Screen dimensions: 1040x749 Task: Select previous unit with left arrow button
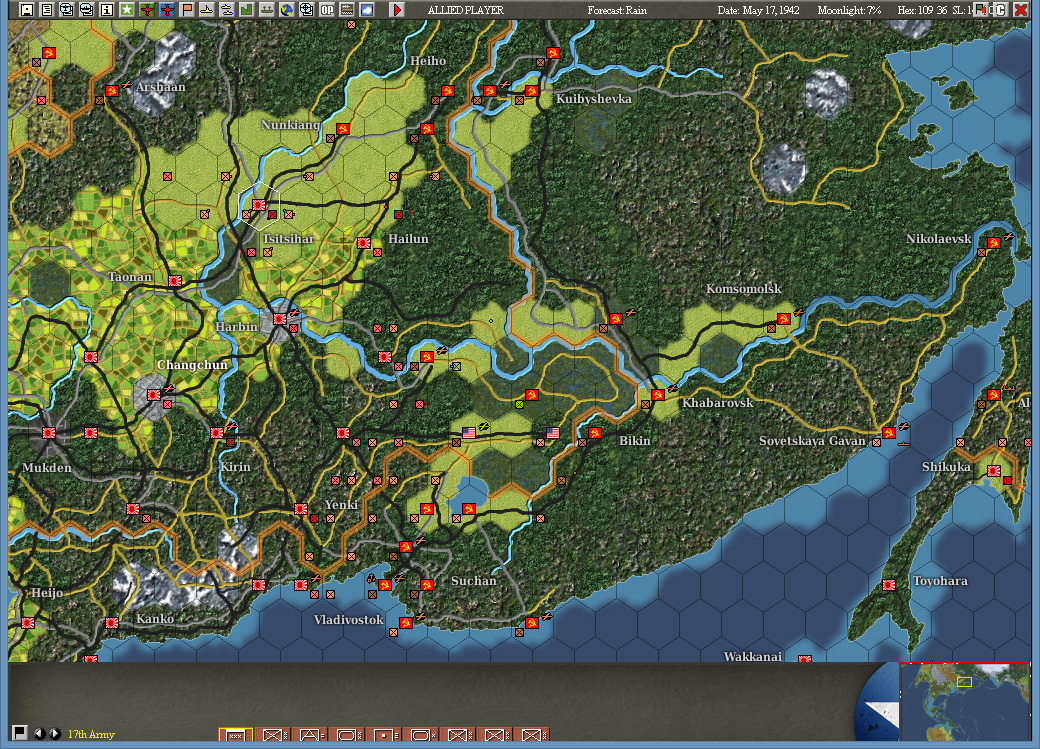pos(39,733)
